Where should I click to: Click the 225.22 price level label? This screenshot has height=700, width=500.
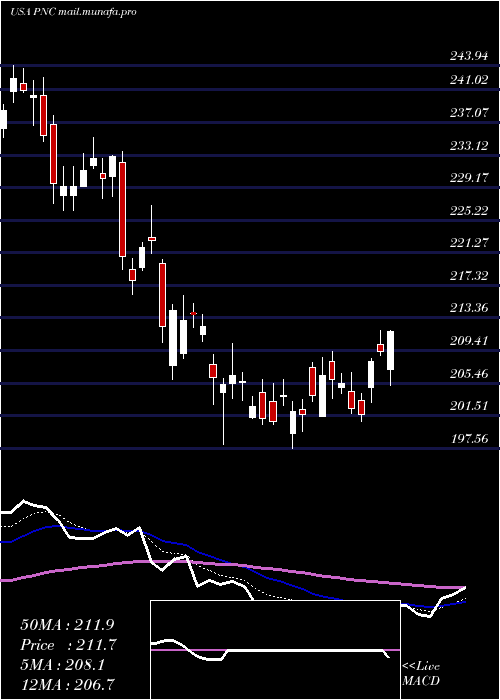point(468,211)
